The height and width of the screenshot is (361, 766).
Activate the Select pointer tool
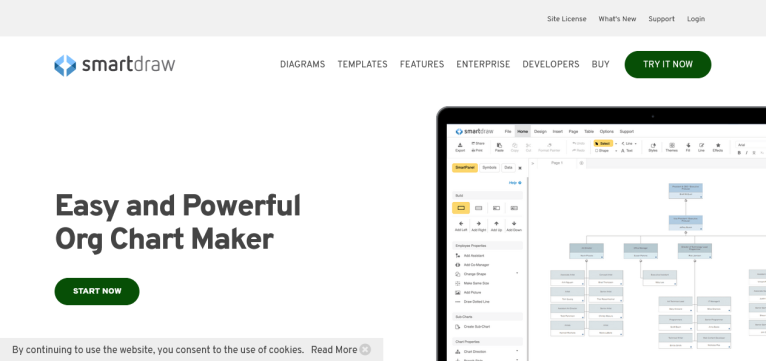click(603, 144)
